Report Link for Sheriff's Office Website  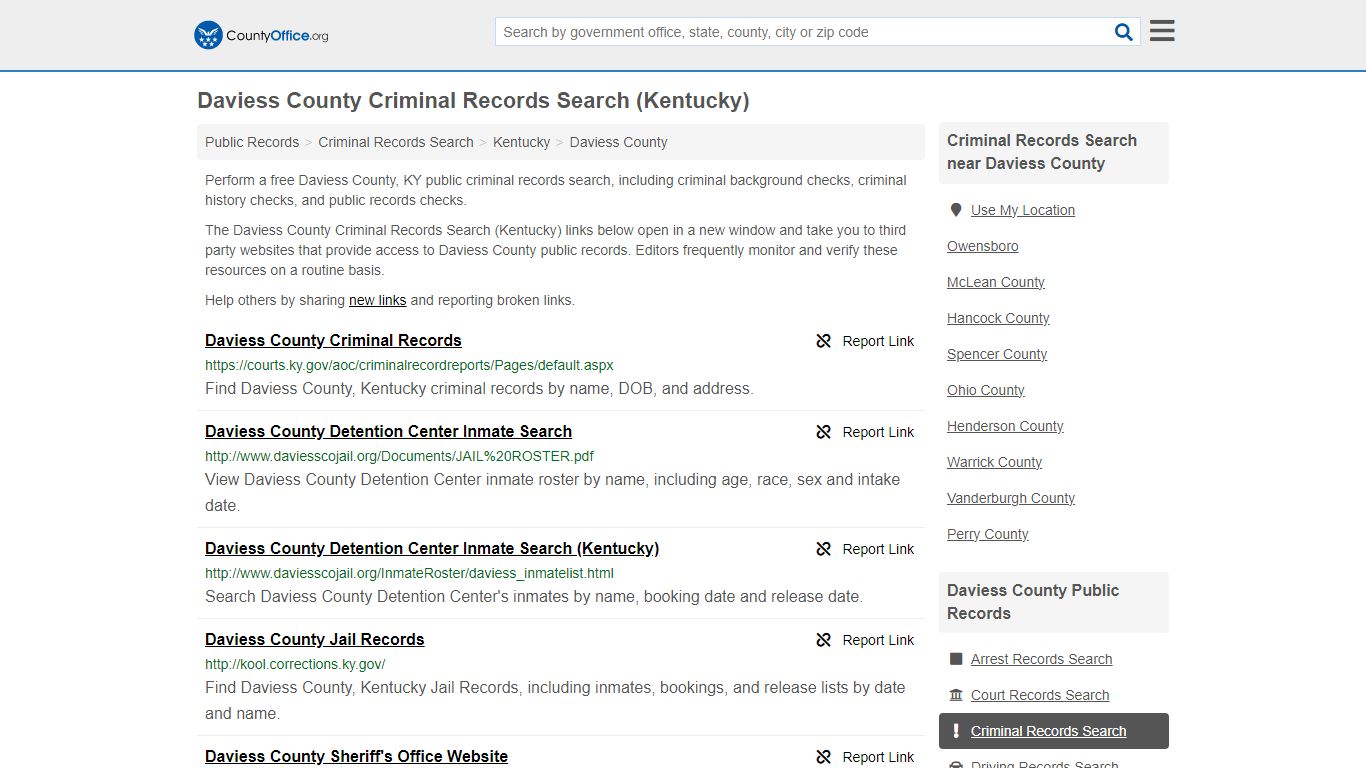point(878,757)
